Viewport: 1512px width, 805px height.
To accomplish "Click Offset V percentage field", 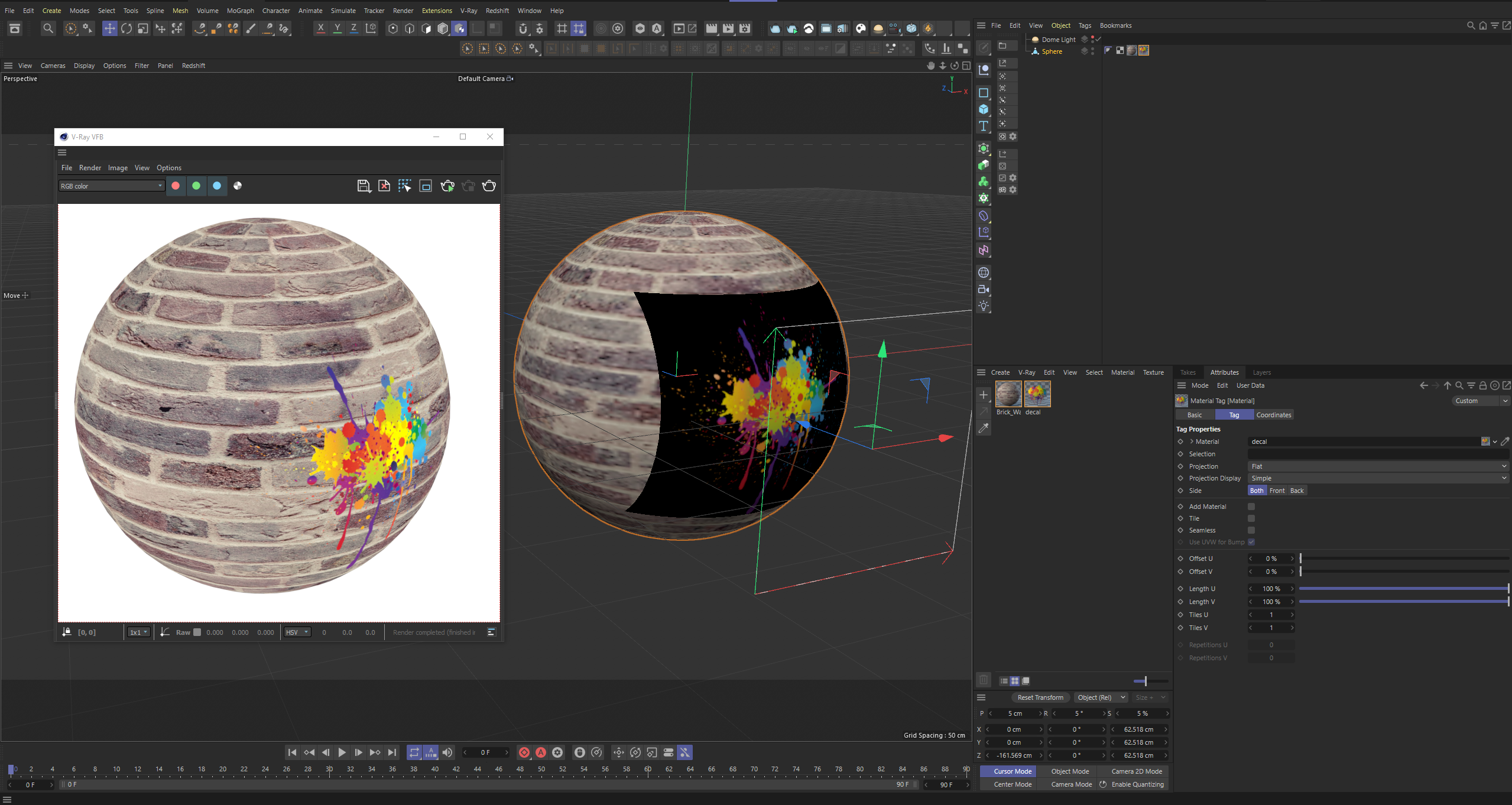I will coord(1271,572).
